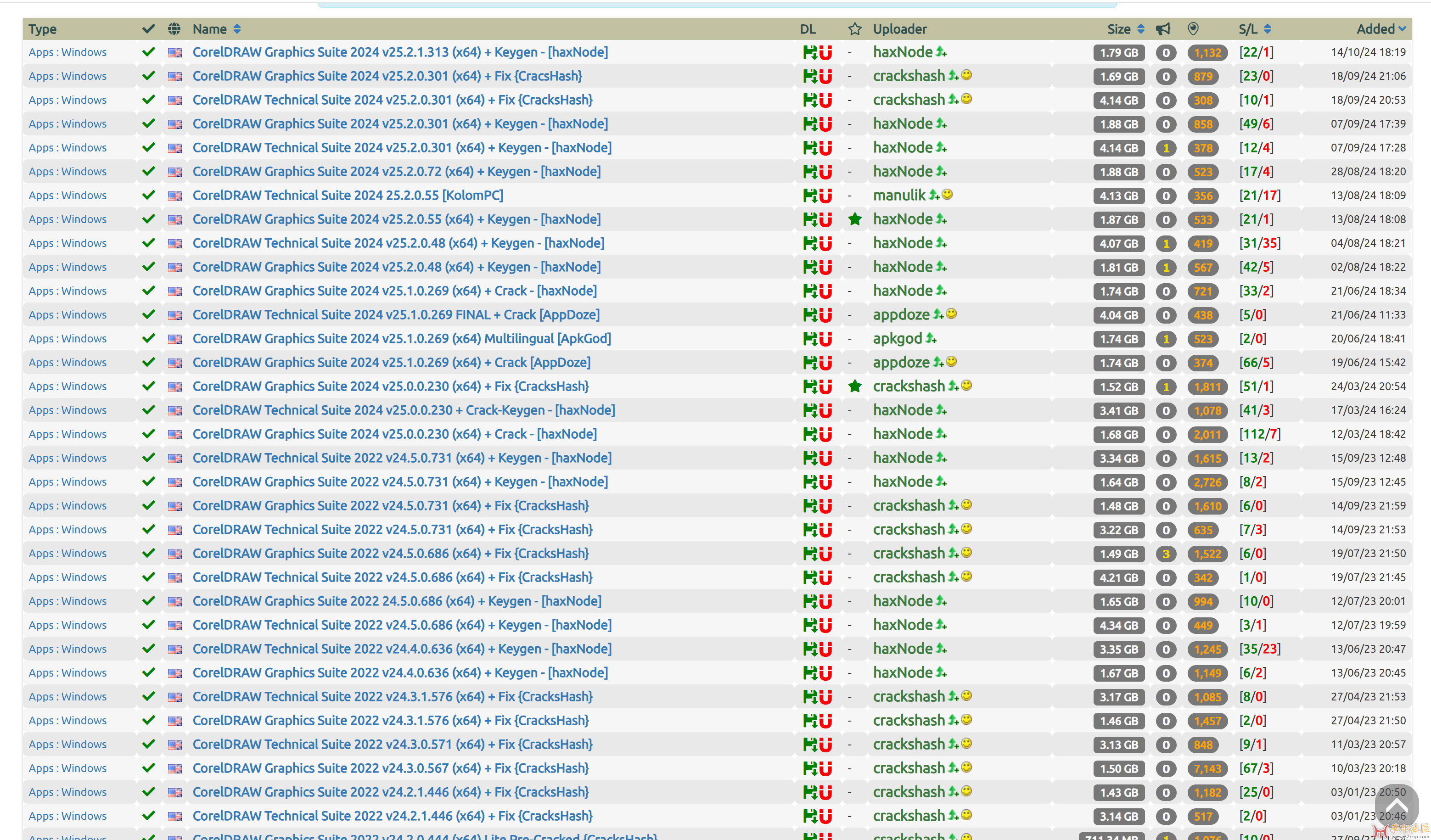The height and width of the screenshot is (840, 1431).
Task: Open Graphics Suite v25.1.0.269 Multilingual [ApkGod] link
Action: click(x=401, y=338)
